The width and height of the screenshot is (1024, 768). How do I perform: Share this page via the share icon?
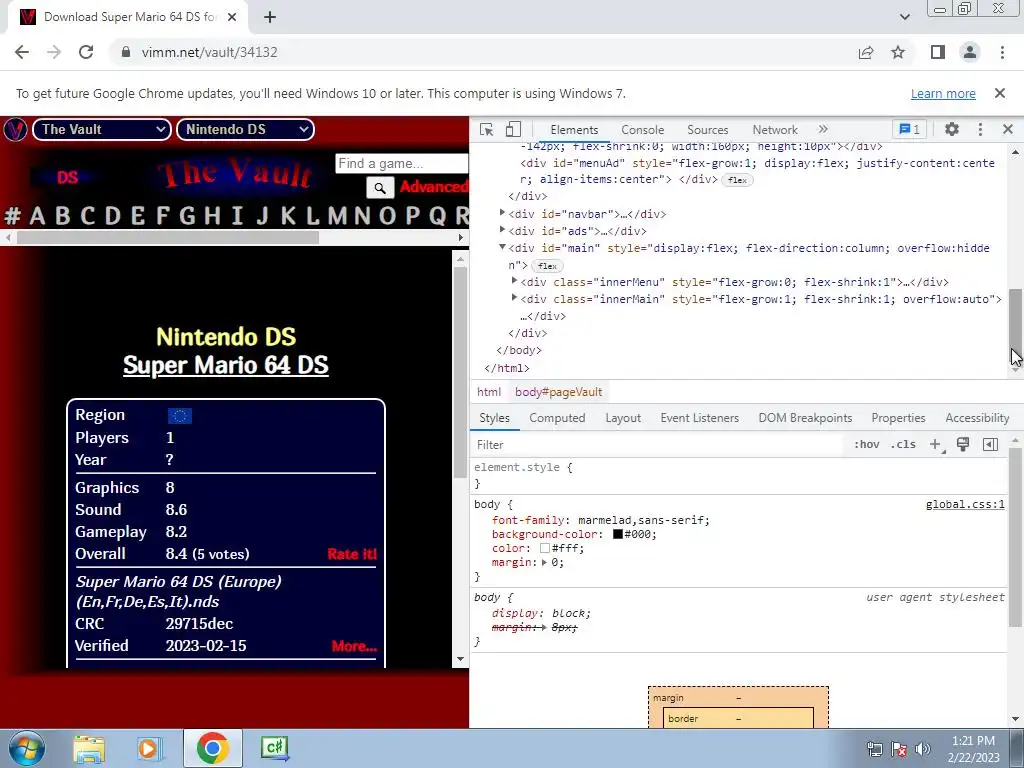point(866,52)
